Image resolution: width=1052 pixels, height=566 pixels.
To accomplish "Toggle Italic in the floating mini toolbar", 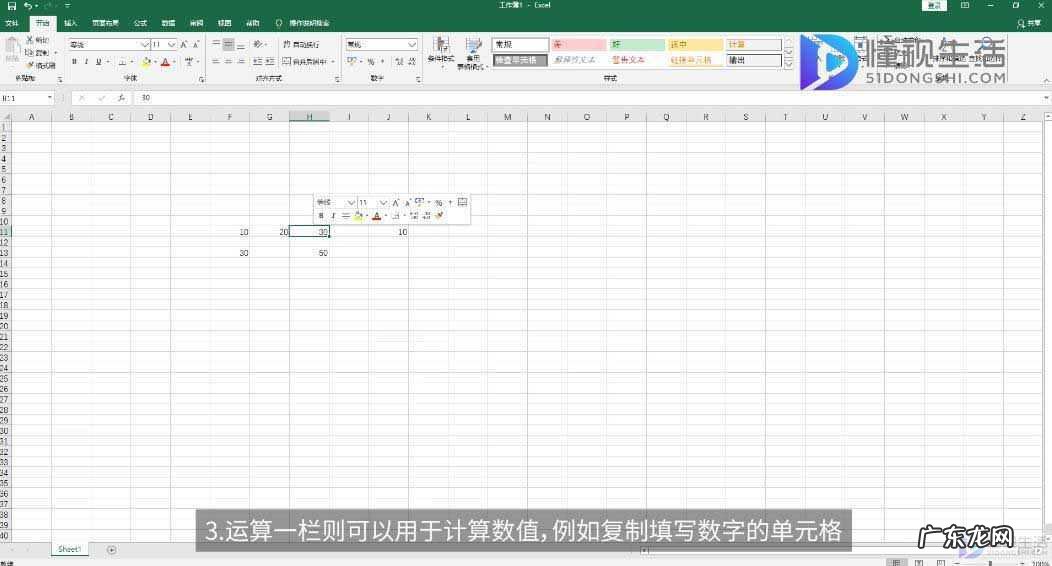I will [333, 216].
